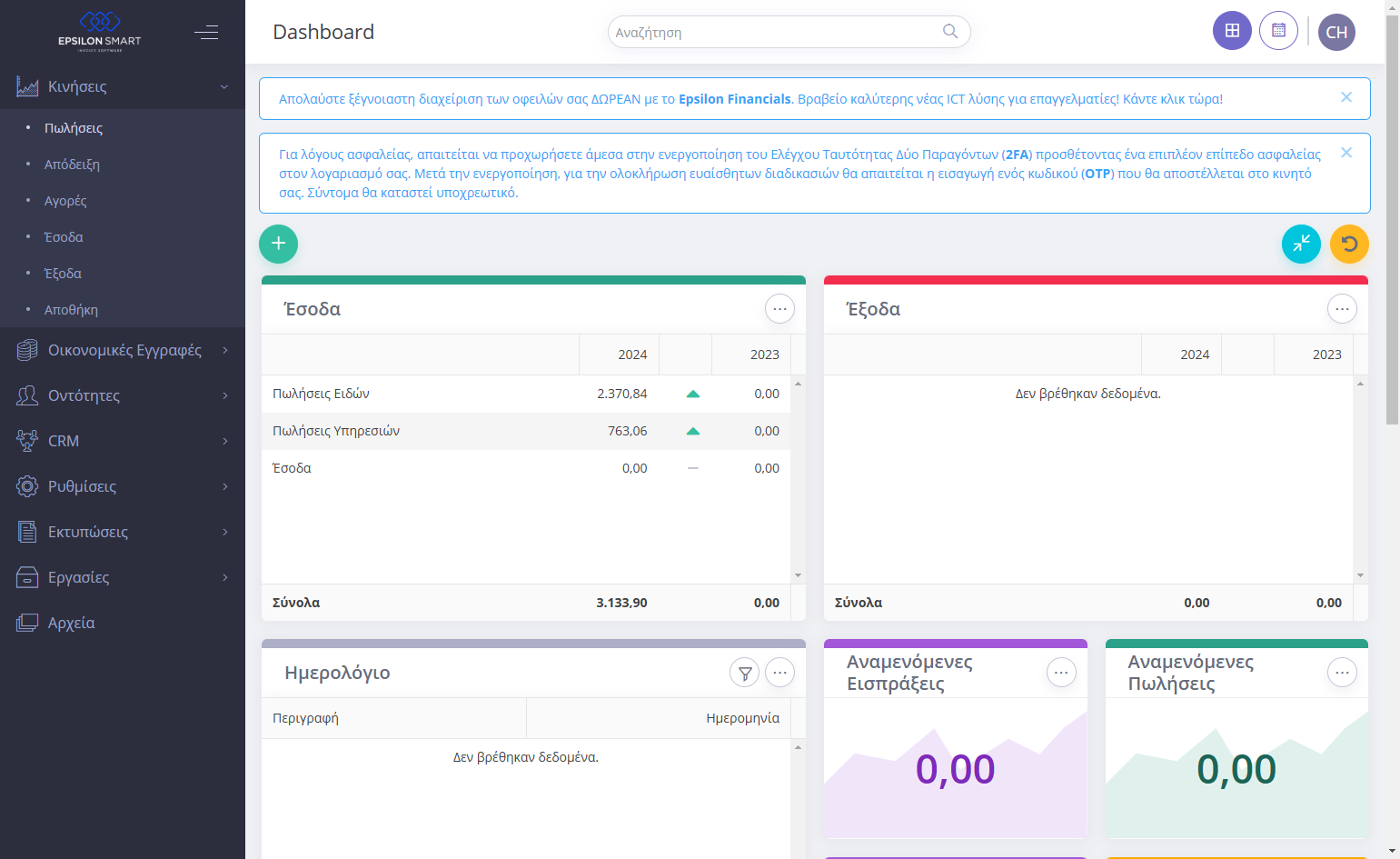
Task: Click the 2024 column header in Έσοδα
Action: click(619, 355)
